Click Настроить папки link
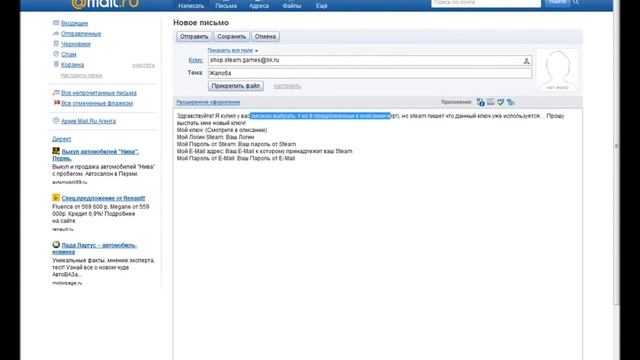This screenshot has height=360, width=640. pos(81,76)
